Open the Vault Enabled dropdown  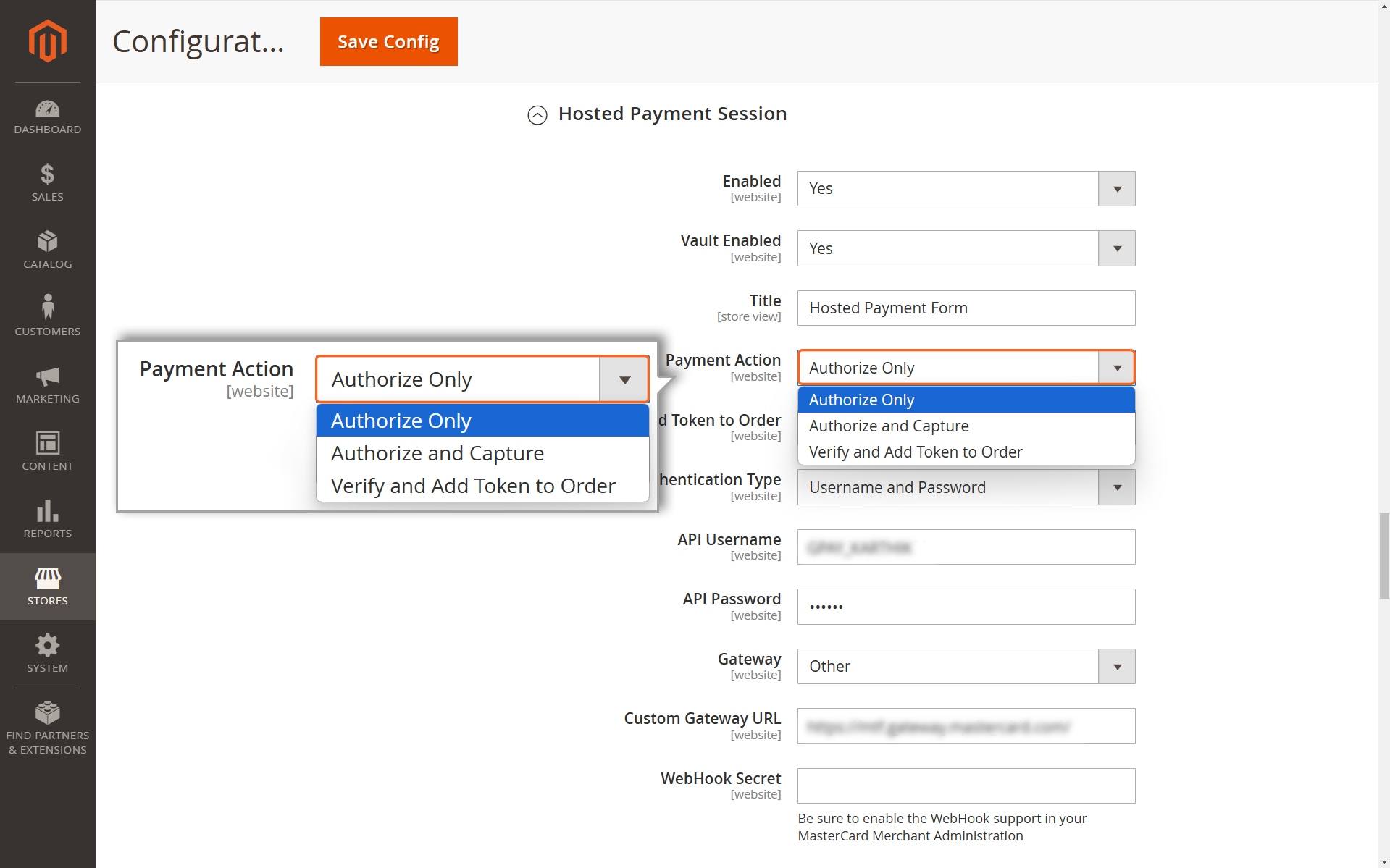coord(966,248)
